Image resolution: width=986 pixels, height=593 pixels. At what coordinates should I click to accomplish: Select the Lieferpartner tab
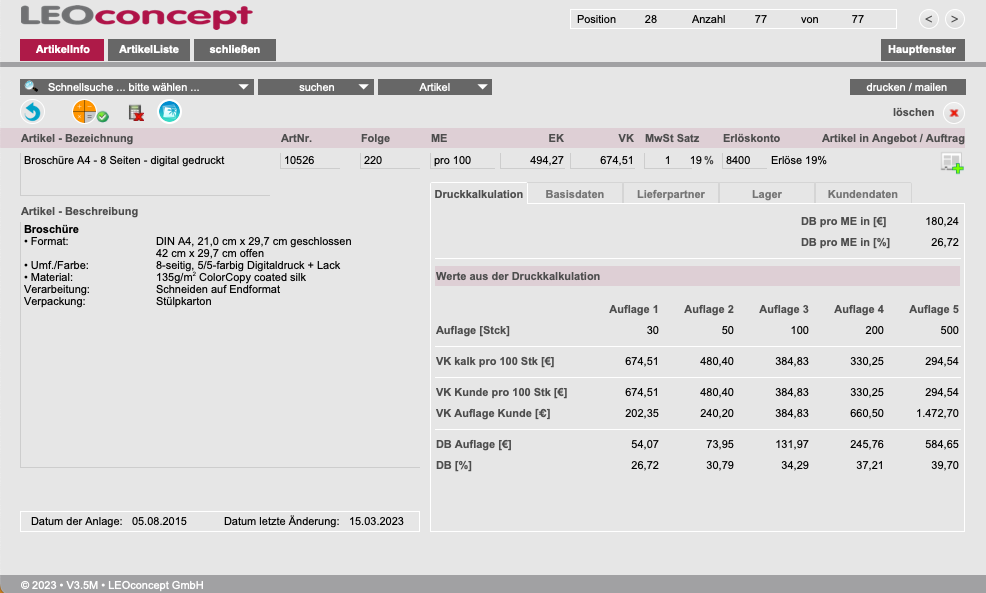click(x=670, y=194)
